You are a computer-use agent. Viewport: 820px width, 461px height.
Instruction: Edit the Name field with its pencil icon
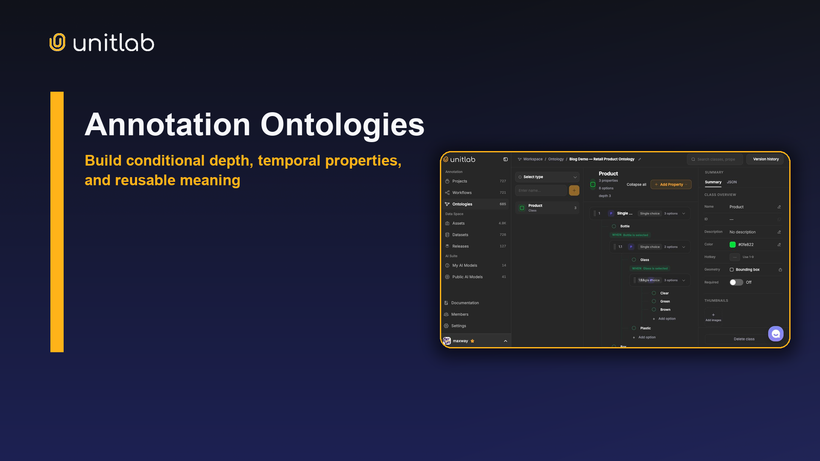click(779, 207)
